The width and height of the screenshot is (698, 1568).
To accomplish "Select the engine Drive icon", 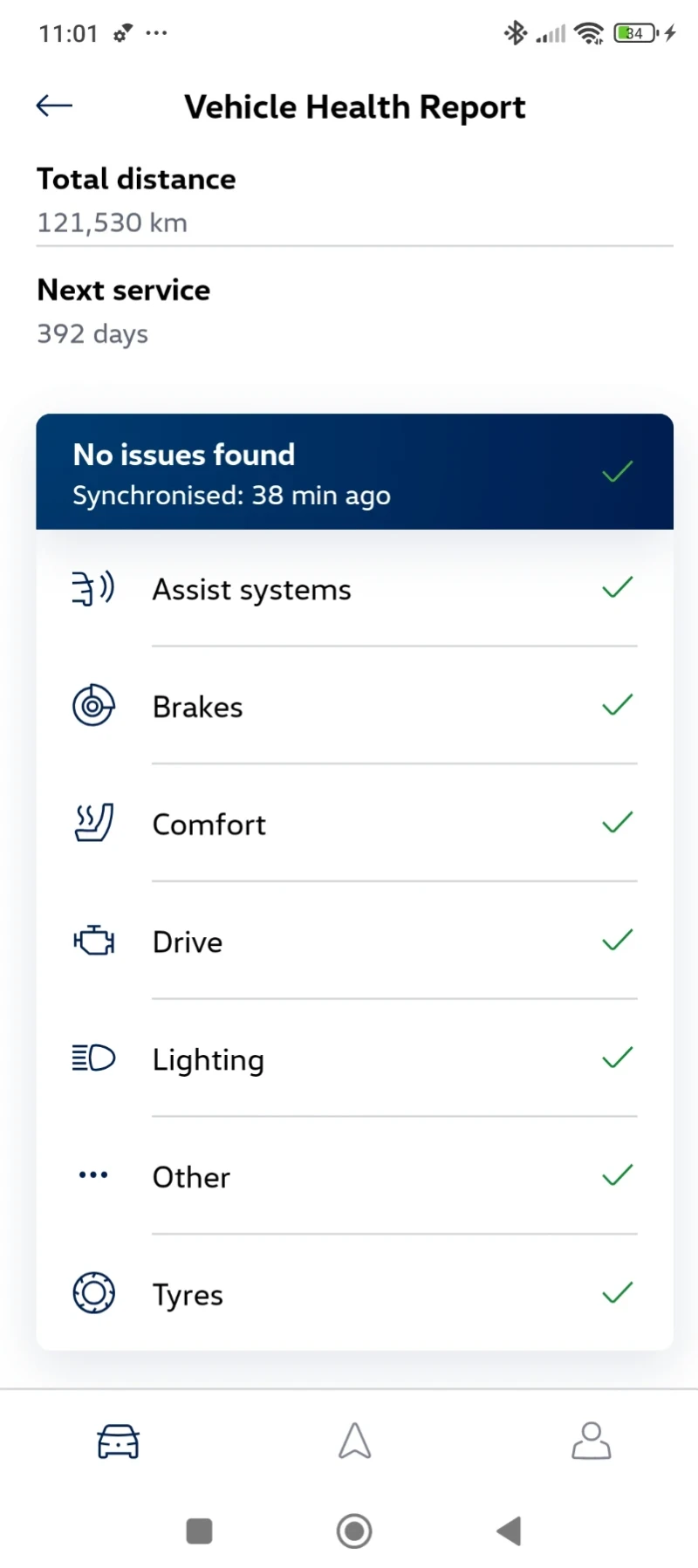I will point(92,940).
